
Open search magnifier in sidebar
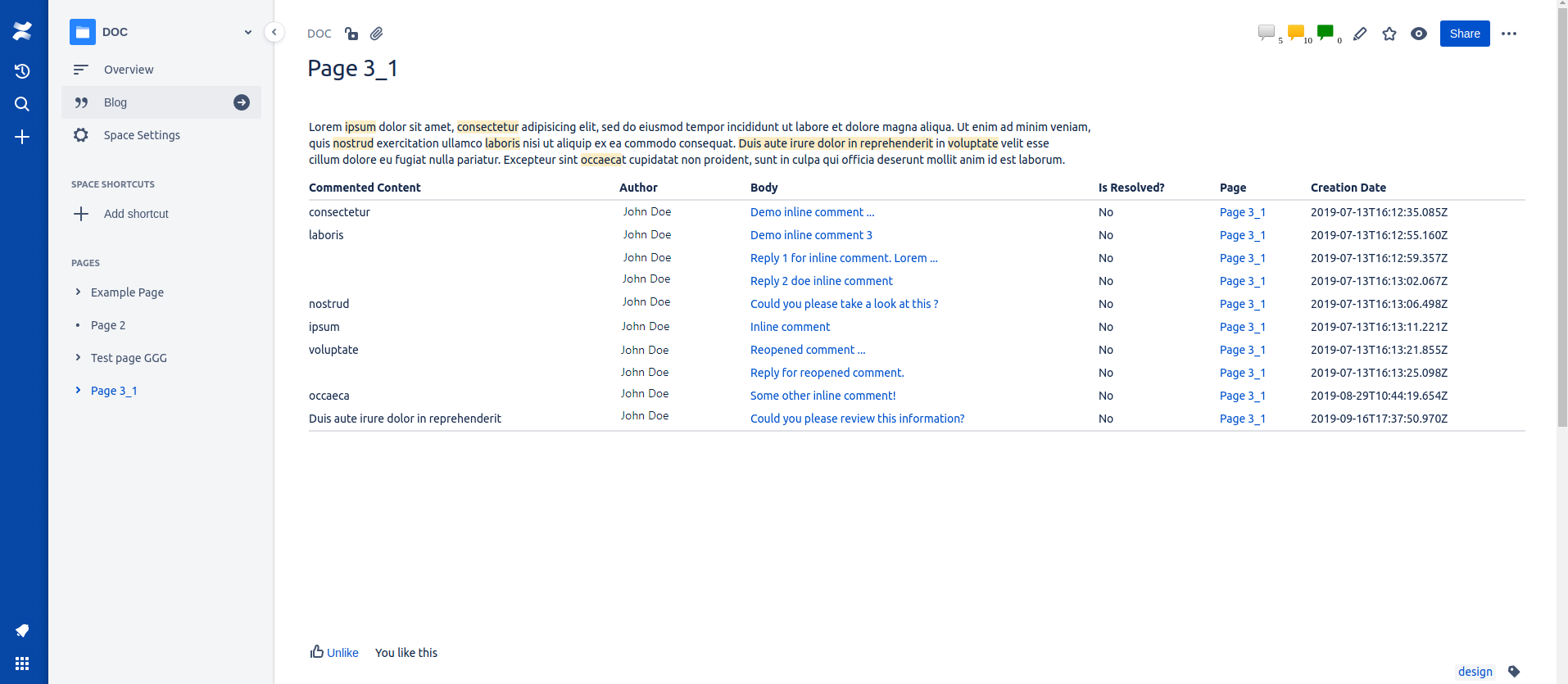pos(22,104)
